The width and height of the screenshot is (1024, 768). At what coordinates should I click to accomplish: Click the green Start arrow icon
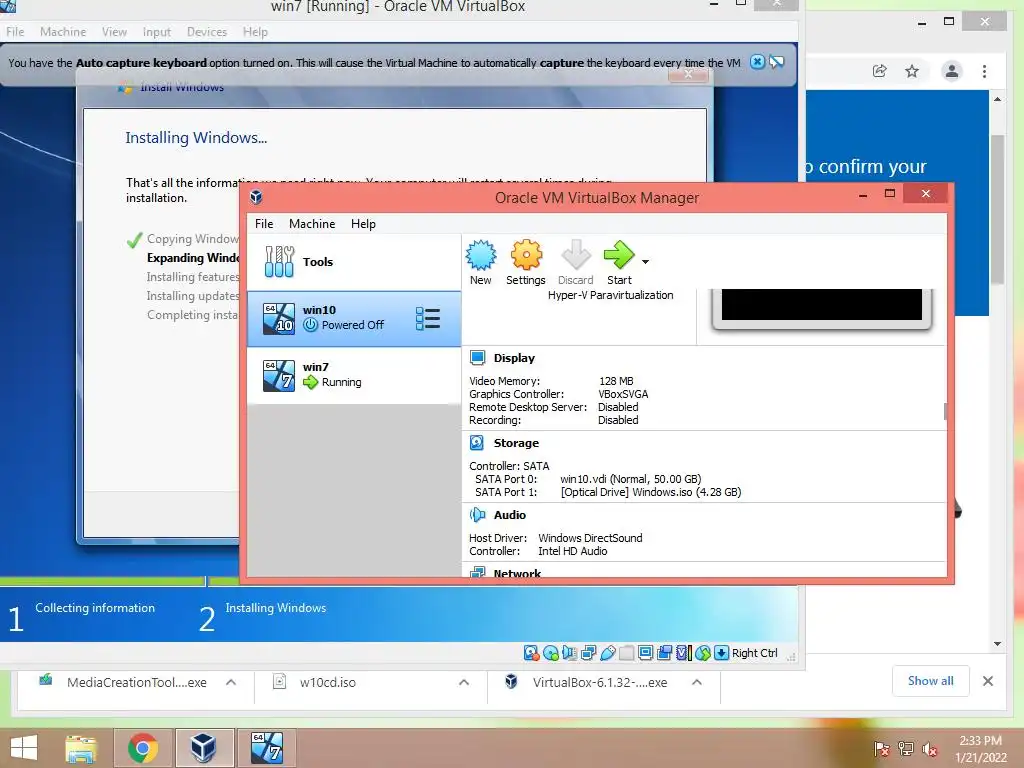(x=618, y=255)
